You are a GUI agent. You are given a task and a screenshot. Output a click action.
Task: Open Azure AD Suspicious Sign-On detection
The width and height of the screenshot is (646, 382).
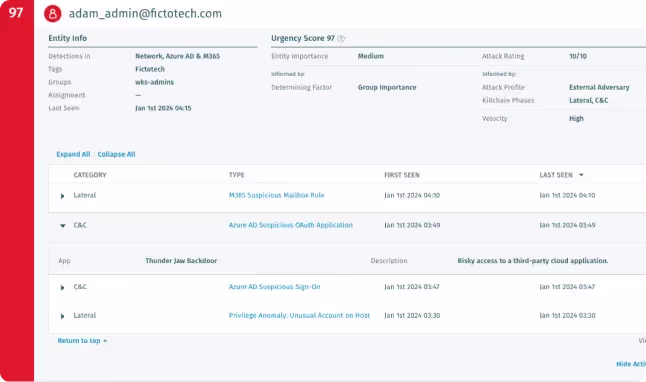274,287
